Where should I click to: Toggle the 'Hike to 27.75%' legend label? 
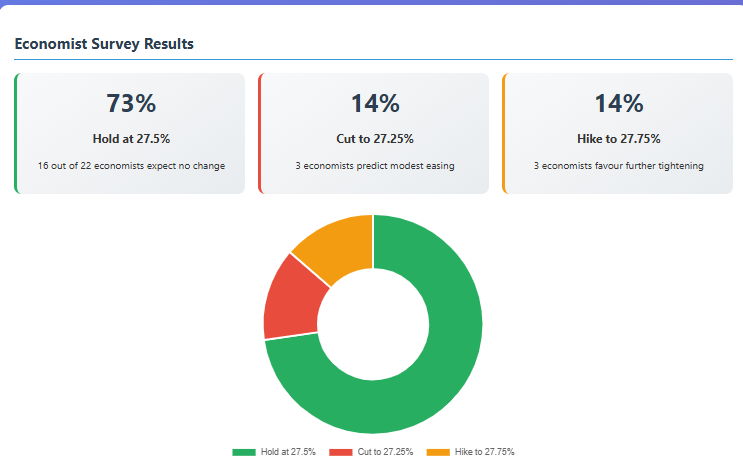tap(484, 452)
